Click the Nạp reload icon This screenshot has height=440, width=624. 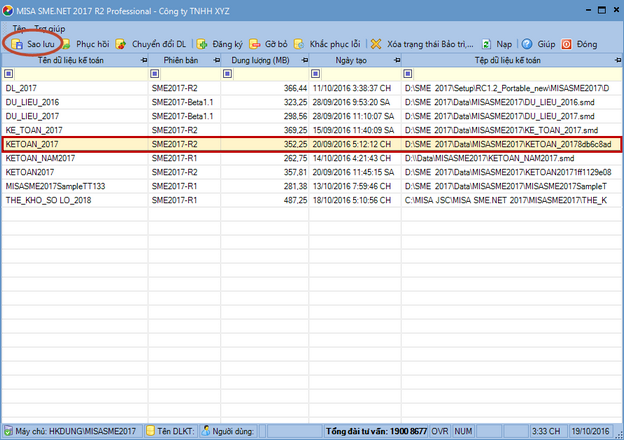[486, 44]
